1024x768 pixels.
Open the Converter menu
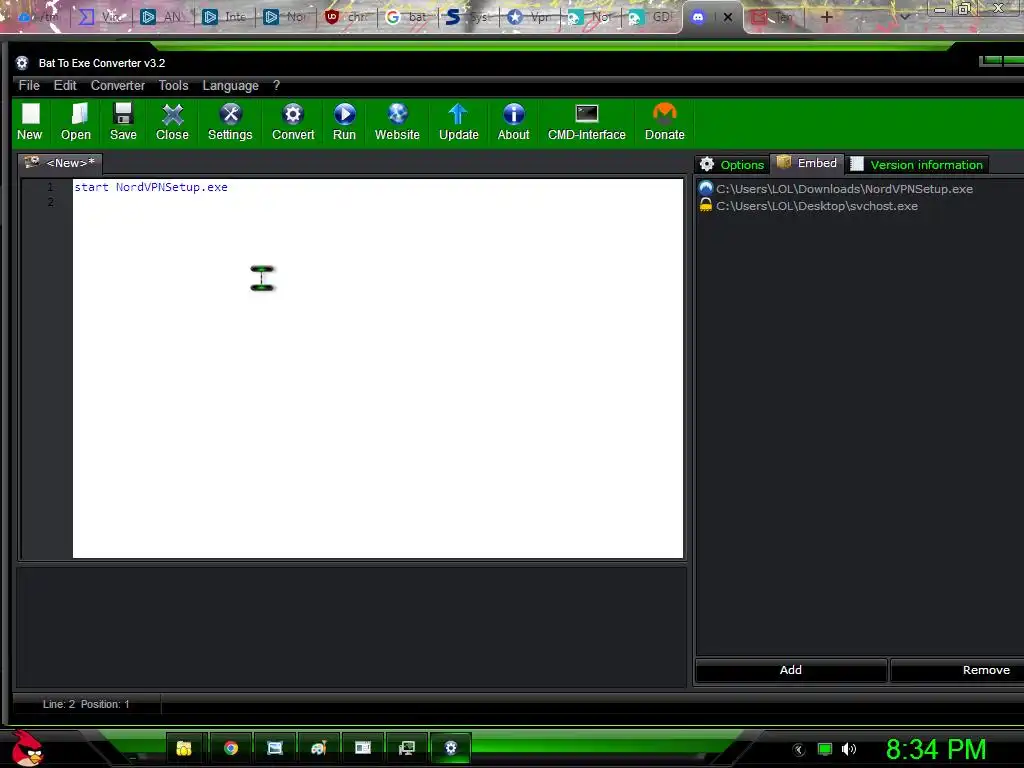point(118,86)
